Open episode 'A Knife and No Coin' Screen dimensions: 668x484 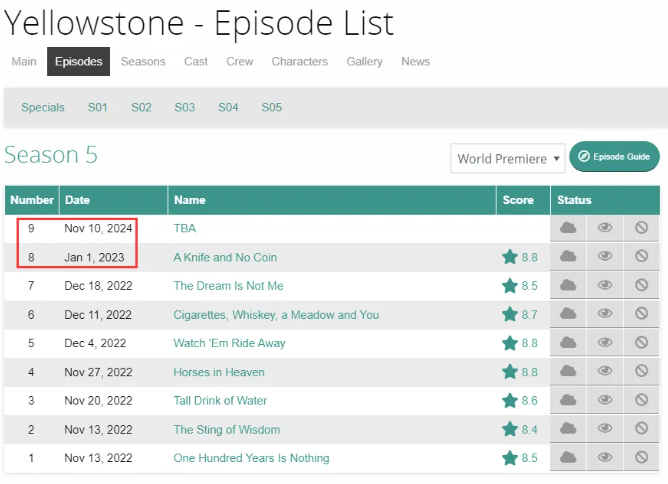225,257
